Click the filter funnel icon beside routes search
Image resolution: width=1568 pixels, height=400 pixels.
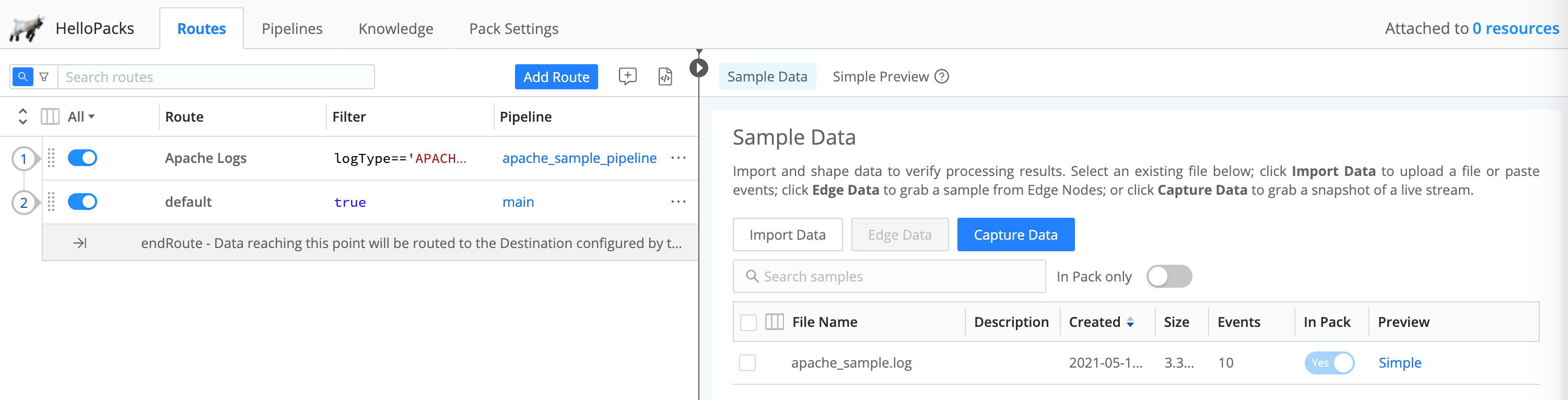pos(44,77)
